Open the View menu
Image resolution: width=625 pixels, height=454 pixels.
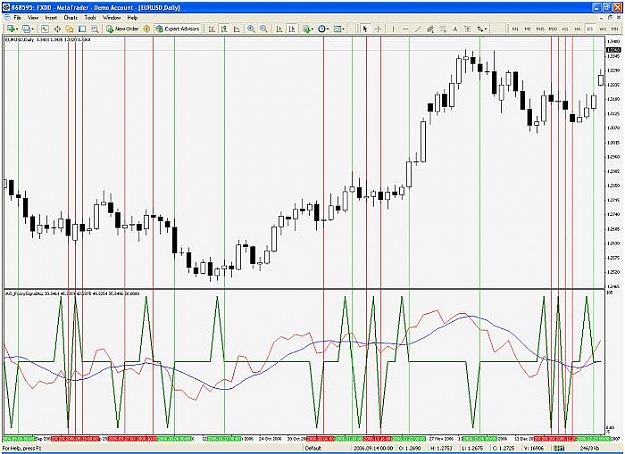pyautogui.click(x=33, y=18)
